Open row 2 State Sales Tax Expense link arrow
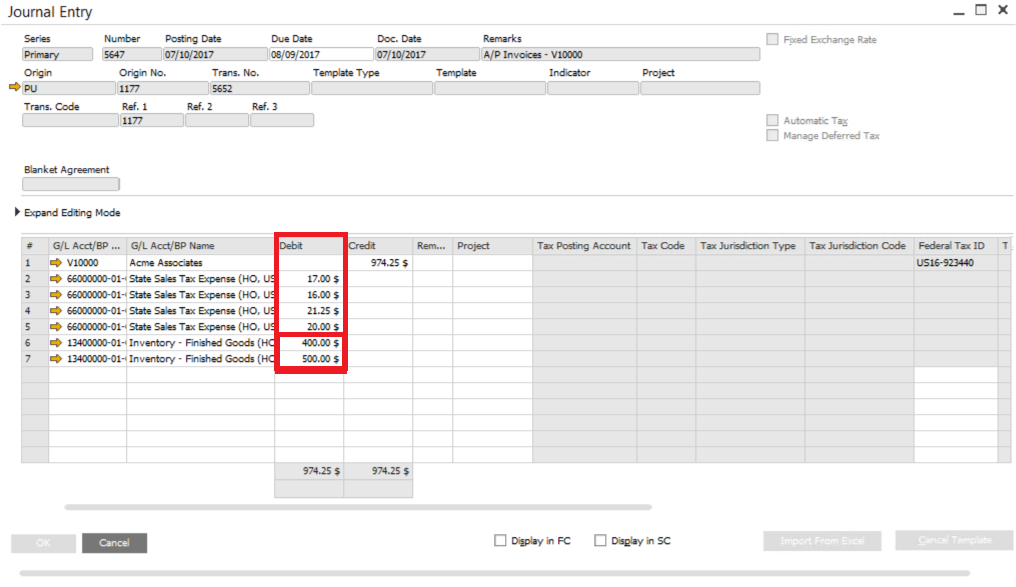 click(x=58, y=278)
